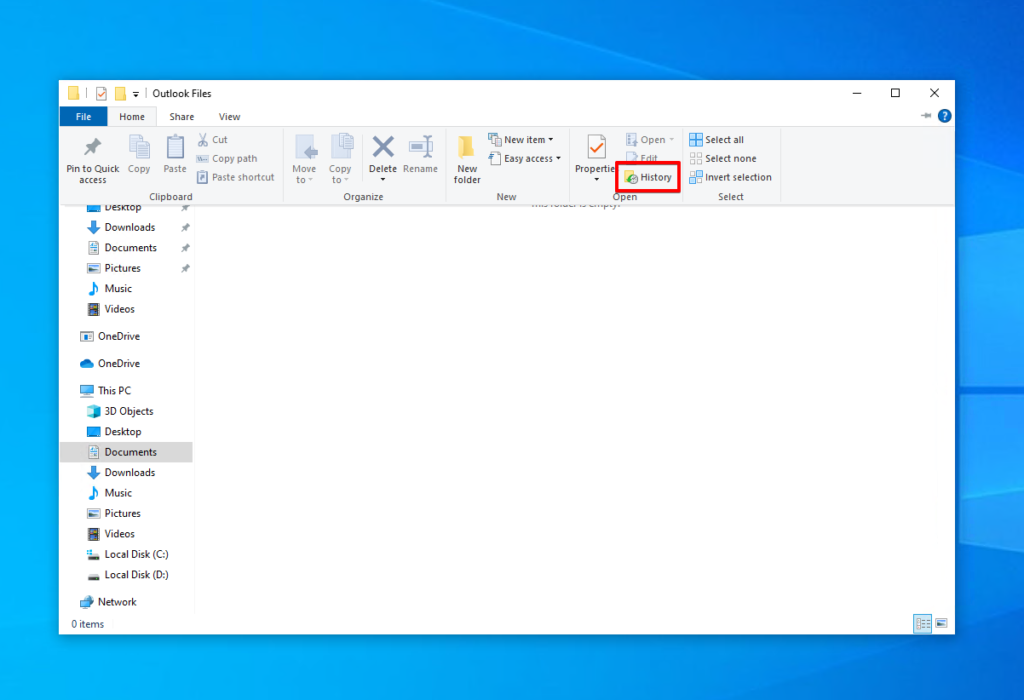Open the Easy access dropdown
This screenshot has width=1024, height=700.
point(524,158)
